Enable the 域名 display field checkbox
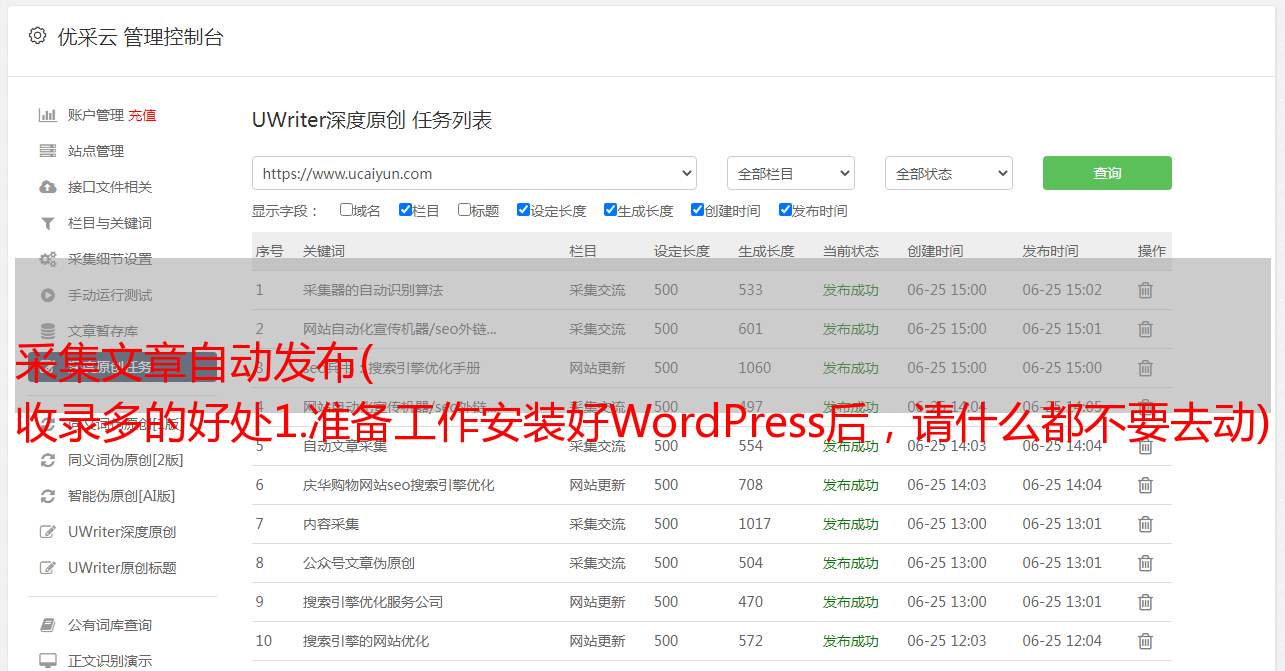The height and width of the screenshot is (671, 1285). (346, 210)
